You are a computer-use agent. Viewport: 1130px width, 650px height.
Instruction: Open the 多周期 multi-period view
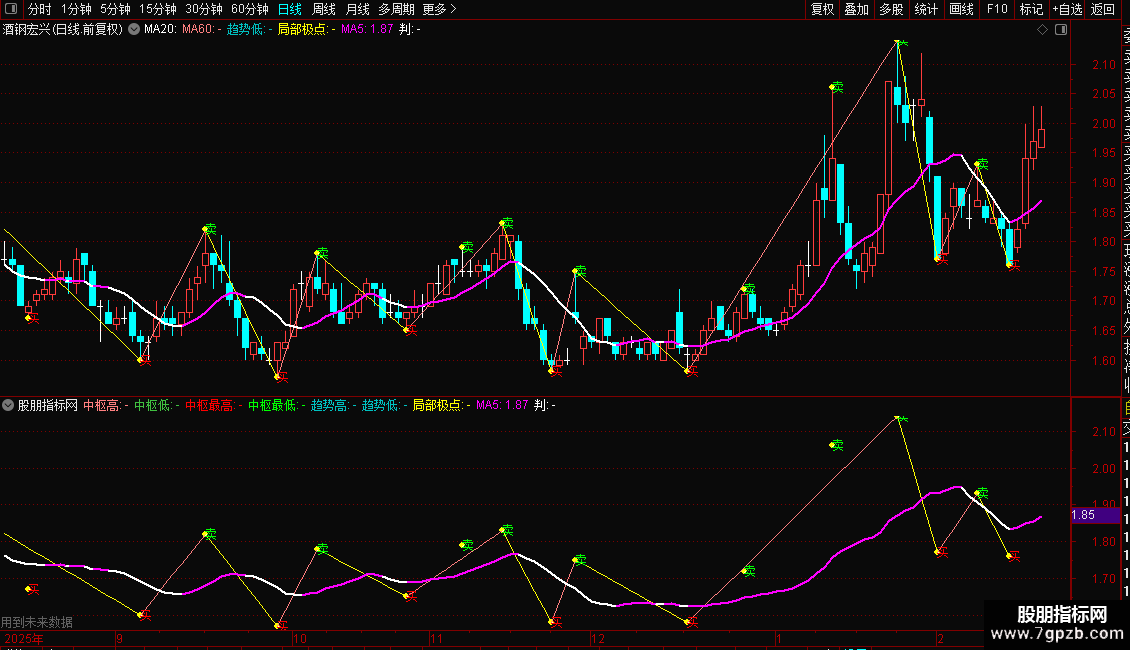(395, 10)
